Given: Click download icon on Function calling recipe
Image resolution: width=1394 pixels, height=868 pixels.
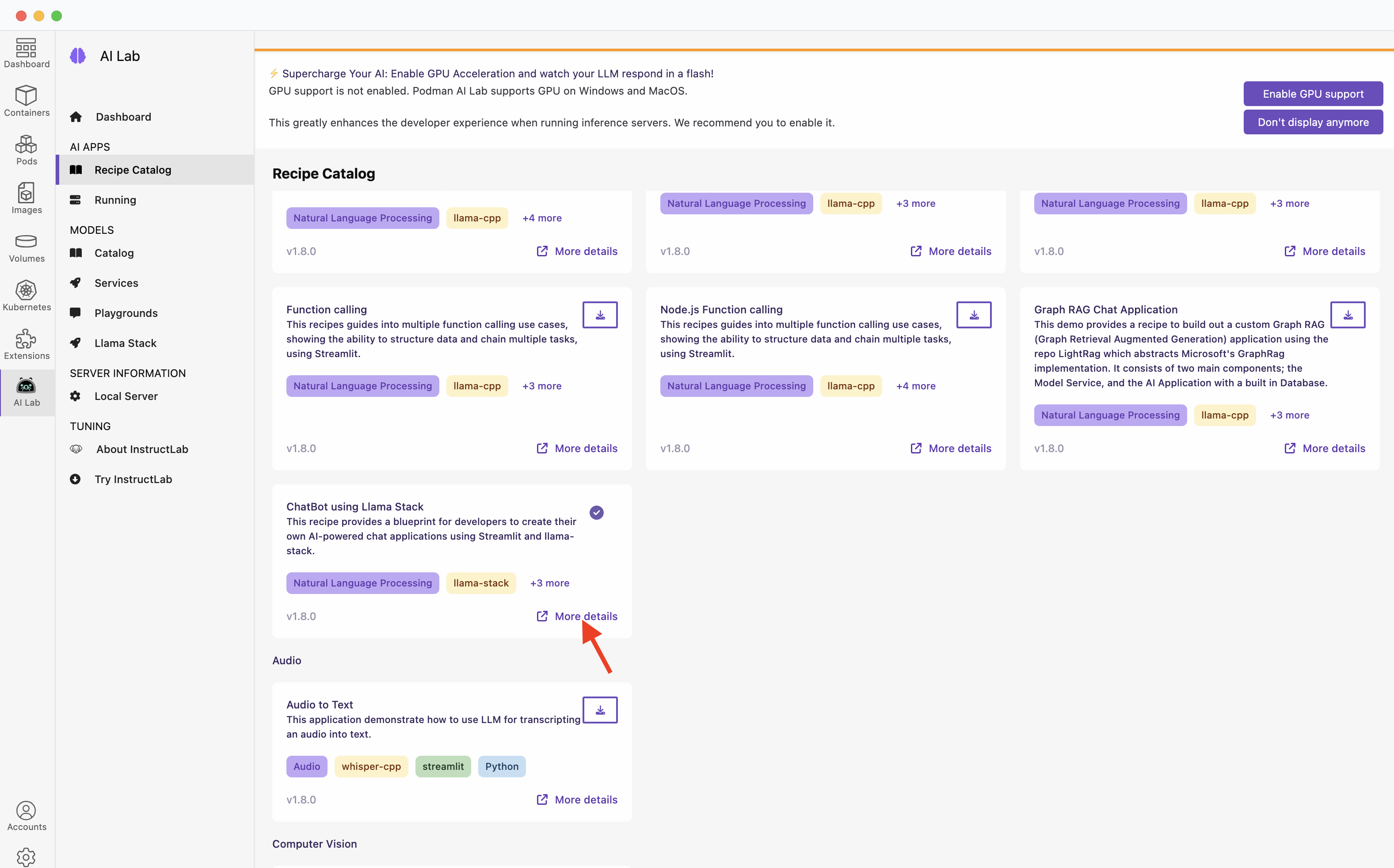Looking at the screenshot, I should click(x=599, y=315).
